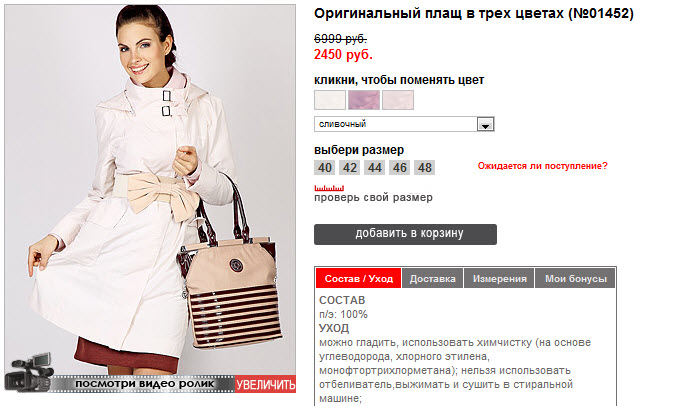Select size 48

click(424, 167)
